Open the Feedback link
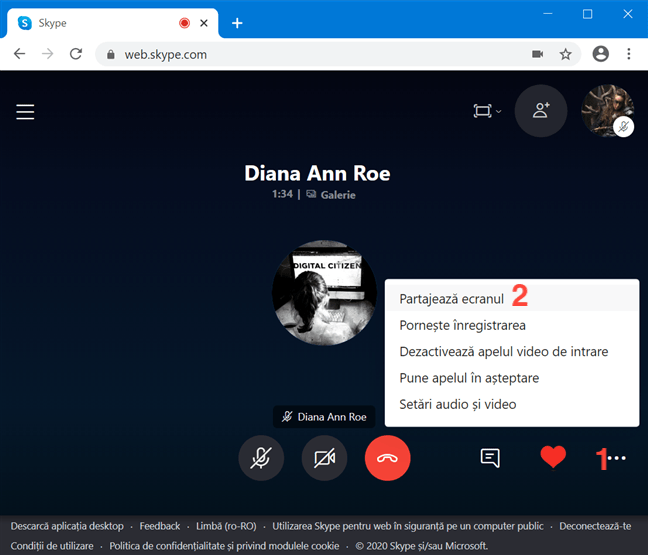 click(x=160, y=526)
